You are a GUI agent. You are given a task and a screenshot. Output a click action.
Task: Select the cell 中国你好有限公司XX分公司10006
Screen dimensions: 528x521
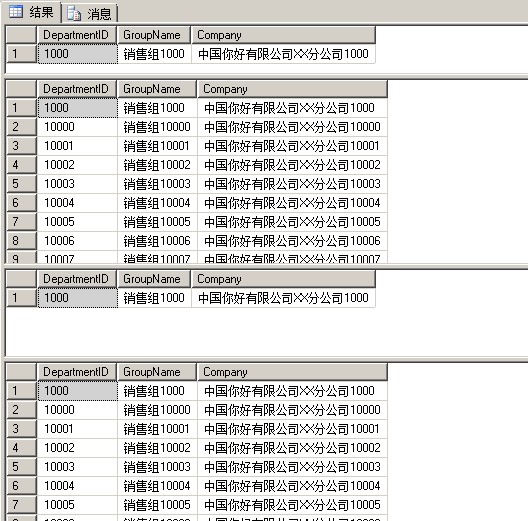(292, 241)
